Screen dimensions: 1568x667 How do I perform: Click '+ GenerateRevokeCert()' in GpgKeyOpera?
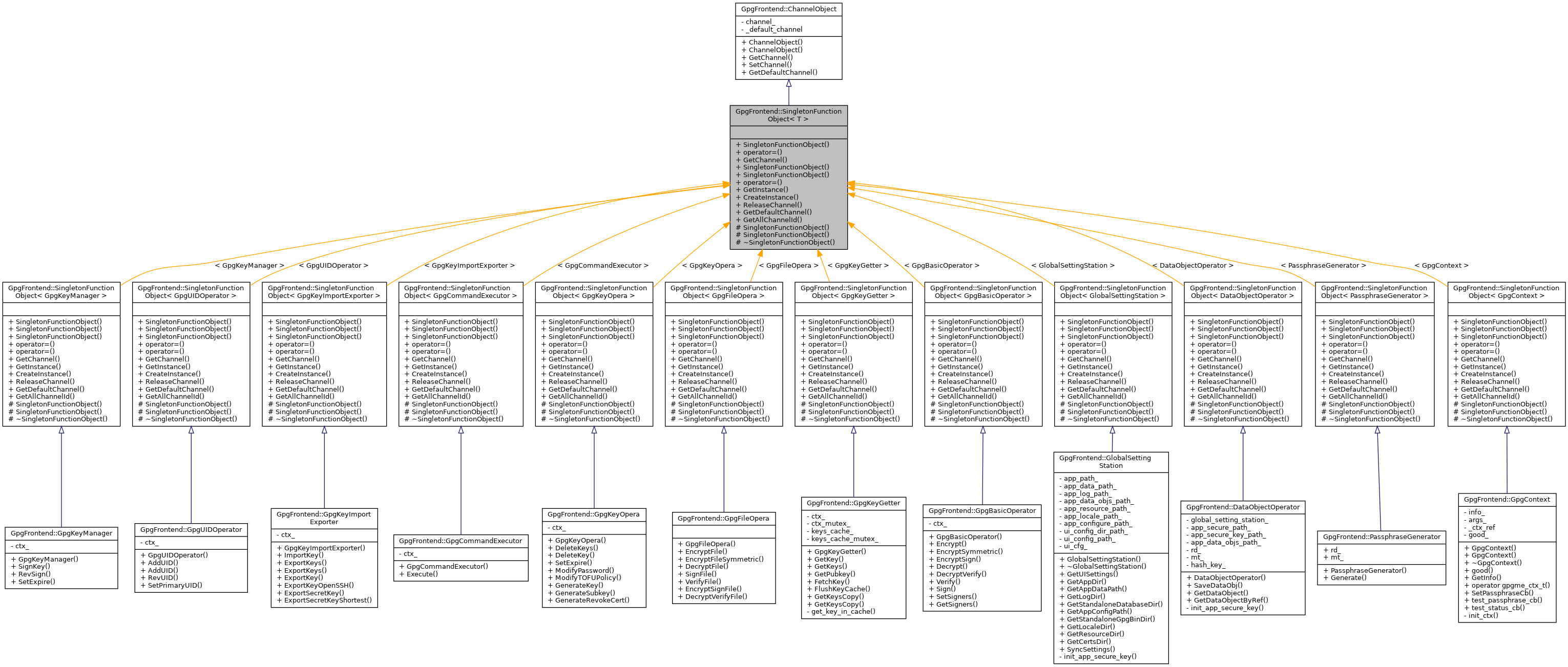click(588, 600)
